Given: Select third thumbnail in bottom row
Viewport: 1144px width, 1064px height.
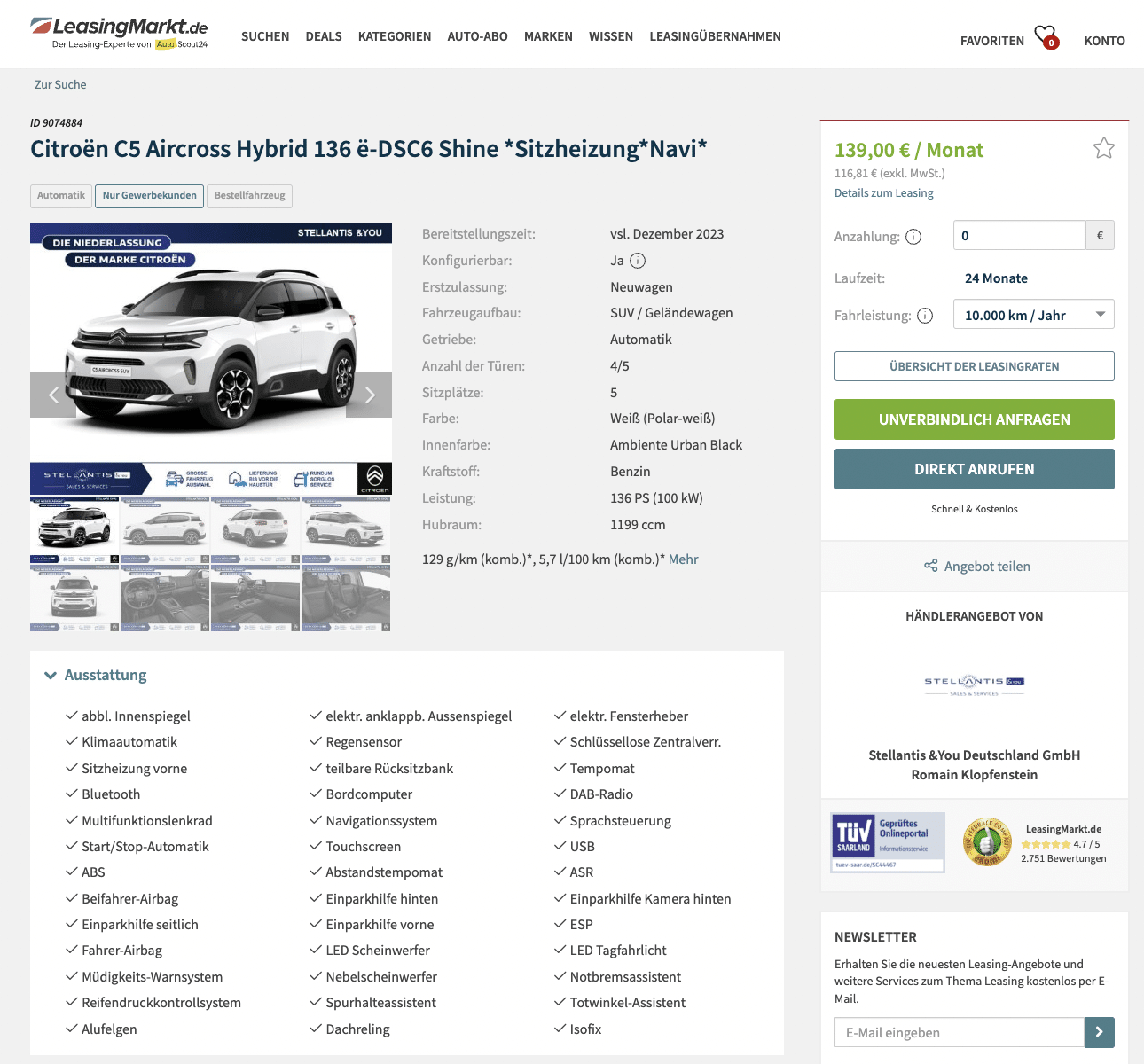Looking at the screenshot, I should coord(255,598).
